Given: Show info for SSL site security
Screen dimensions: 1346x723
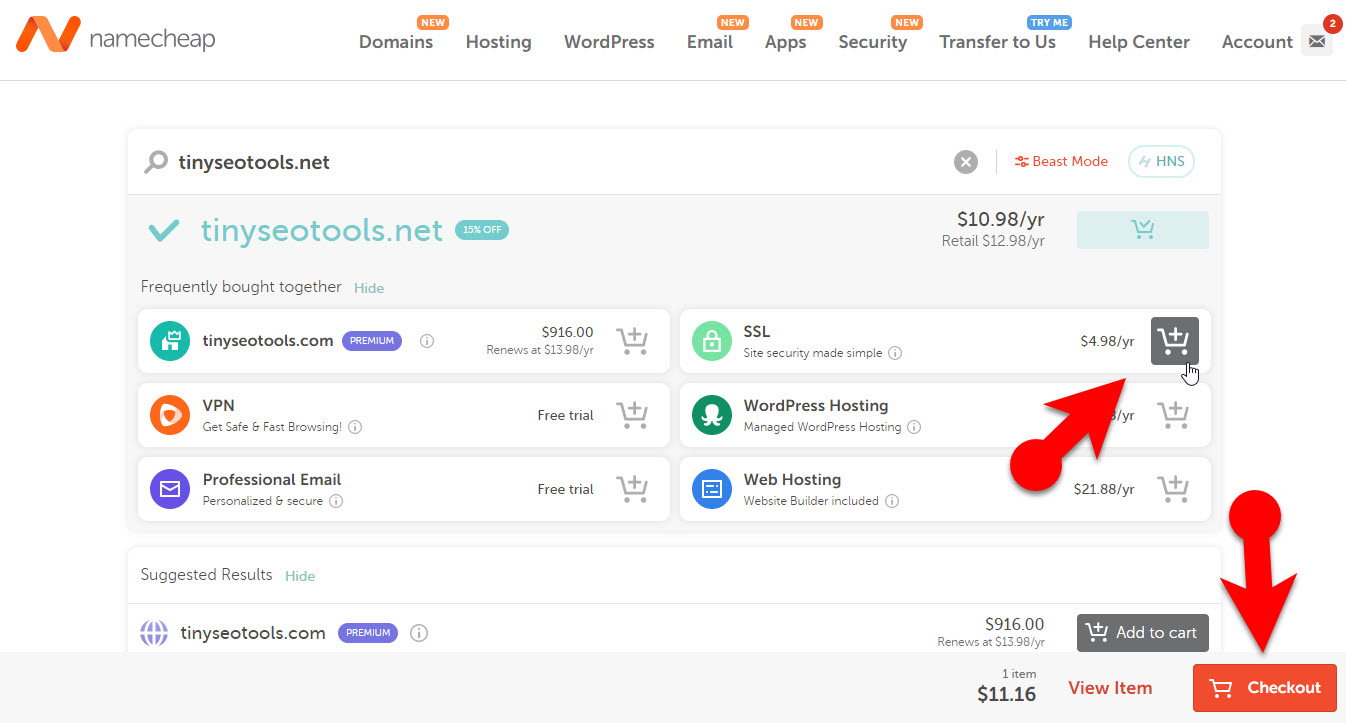Looking at the screenshot, I should click(895, 353).
